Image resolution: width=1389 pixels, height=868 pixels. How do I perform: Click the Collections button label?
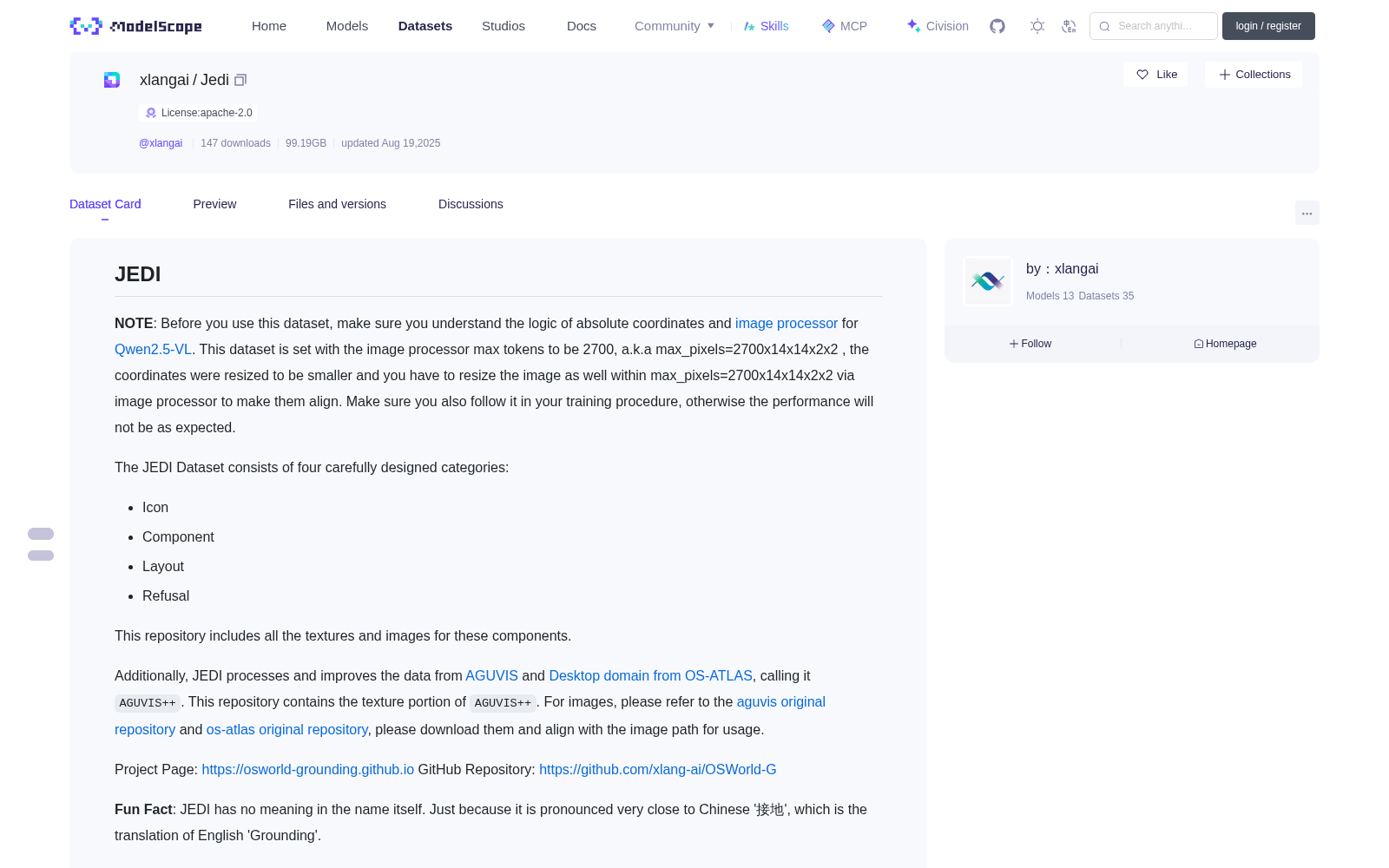point(1263,75)
